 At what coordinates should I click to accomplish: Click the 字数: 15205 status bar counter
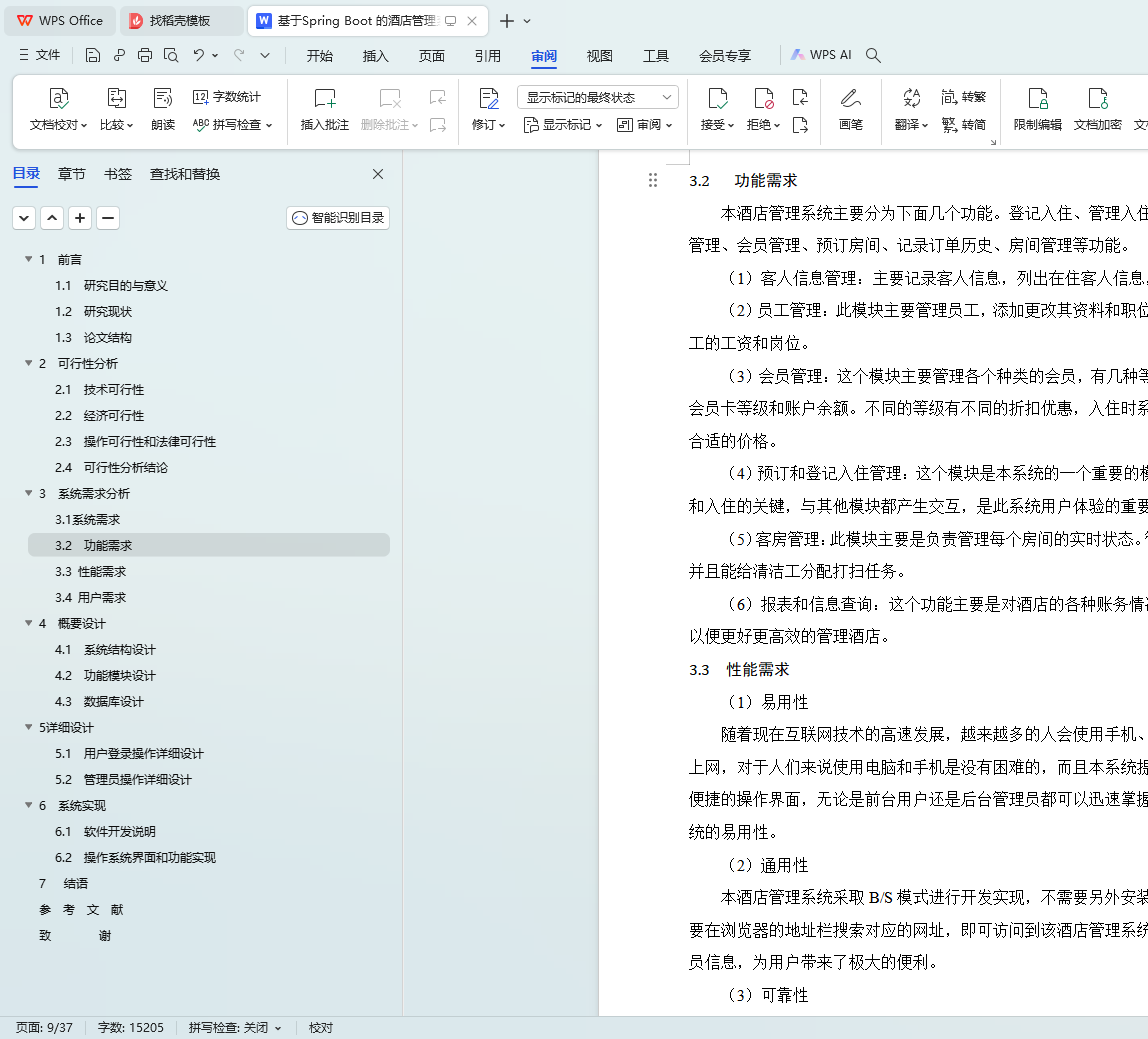pyautogui.click(x=131, y=1028)
